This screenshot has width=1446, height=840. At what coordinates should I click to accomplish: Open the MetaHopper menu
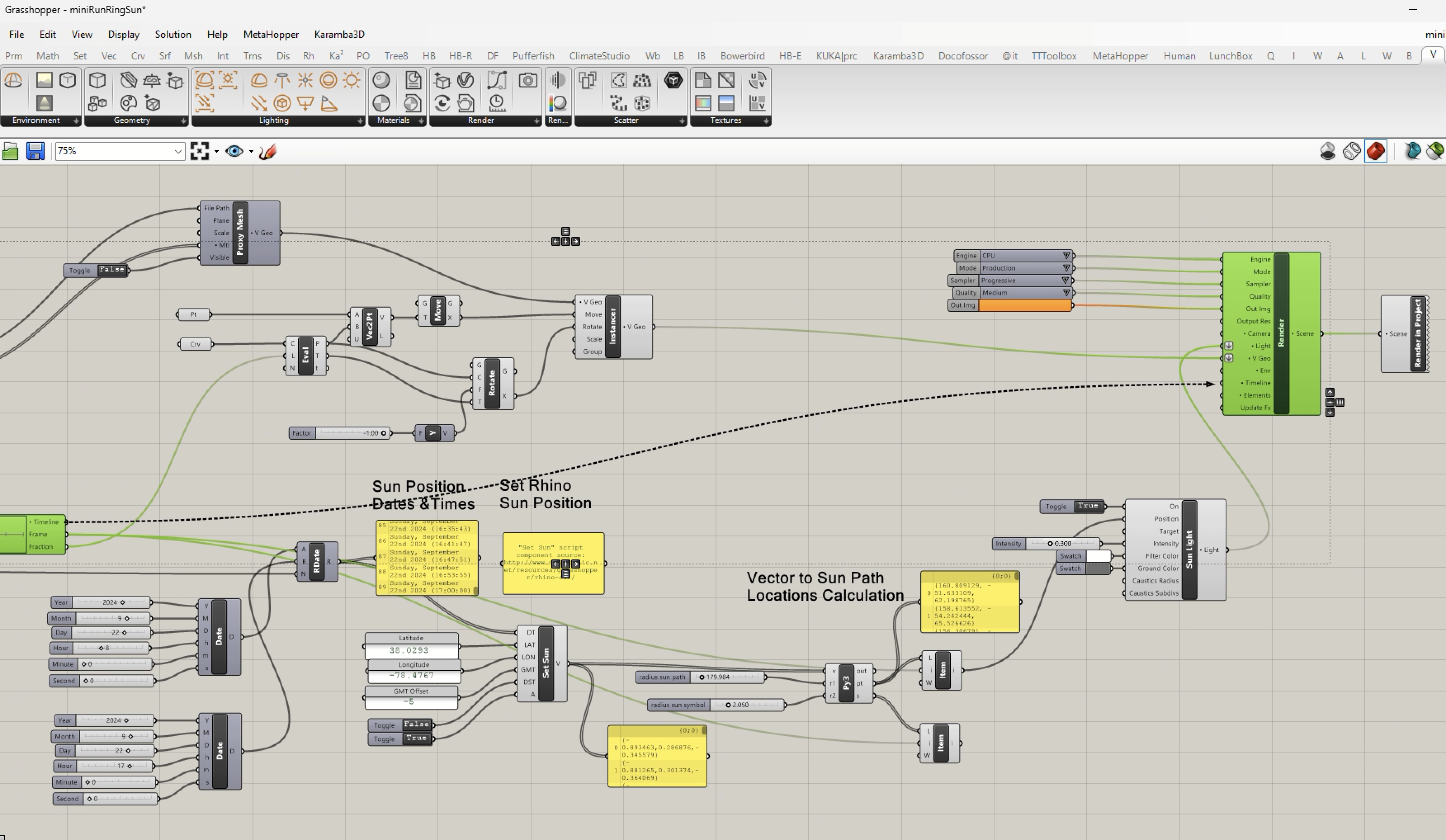coord(271,34)
